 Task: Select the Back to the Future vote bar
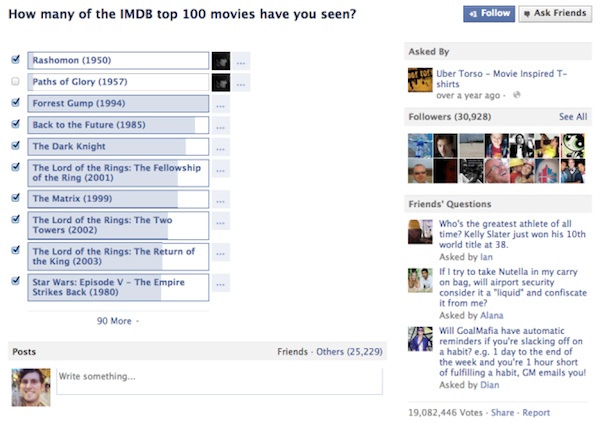(x=118, y=125)
